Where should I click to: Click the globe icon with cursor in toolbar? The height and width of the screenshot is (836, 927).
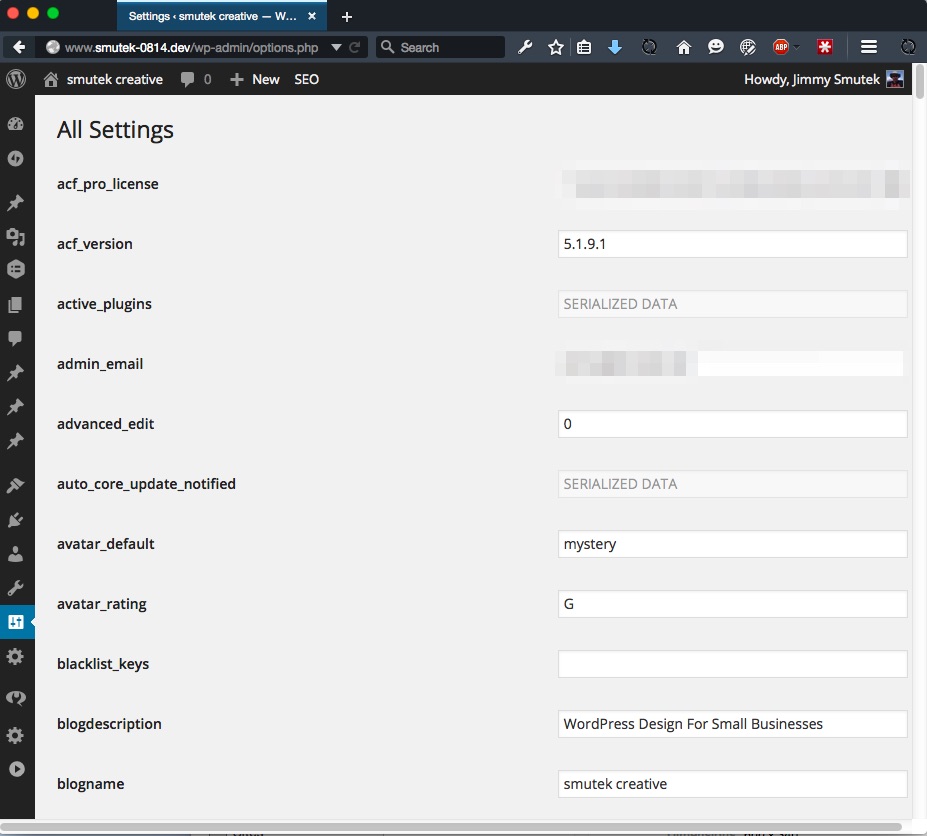(x=747, y=47)
